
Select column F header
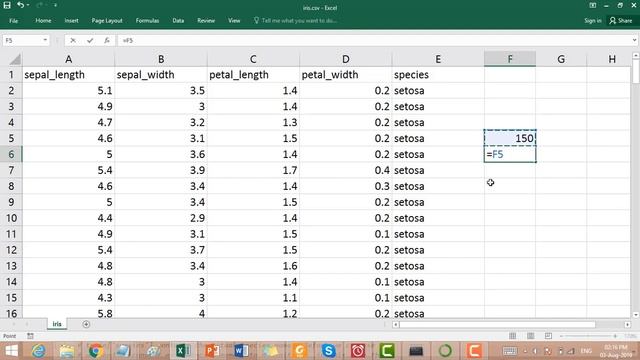(x=510, y=59)
